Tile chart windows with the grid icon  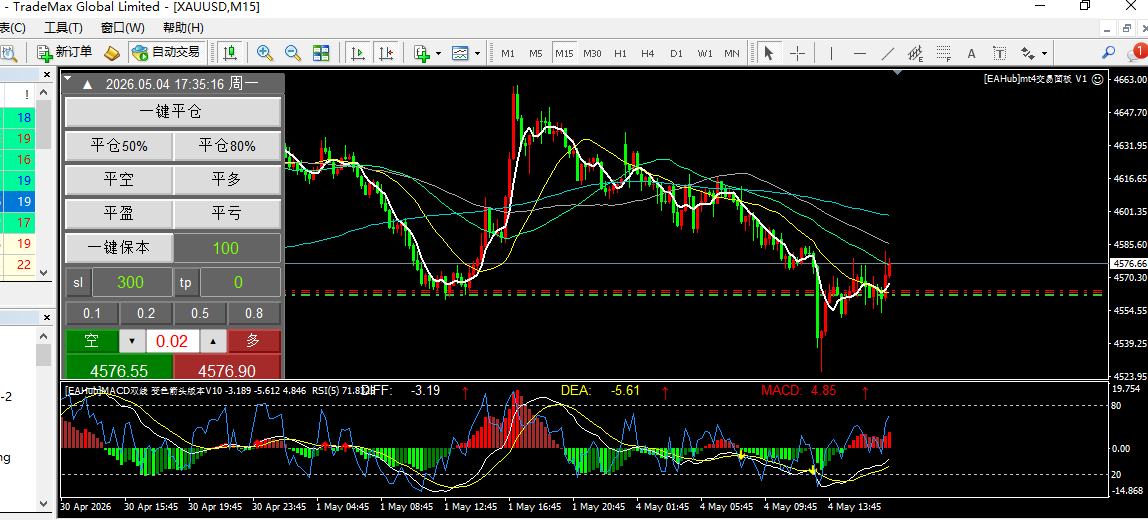coord(321,53)
